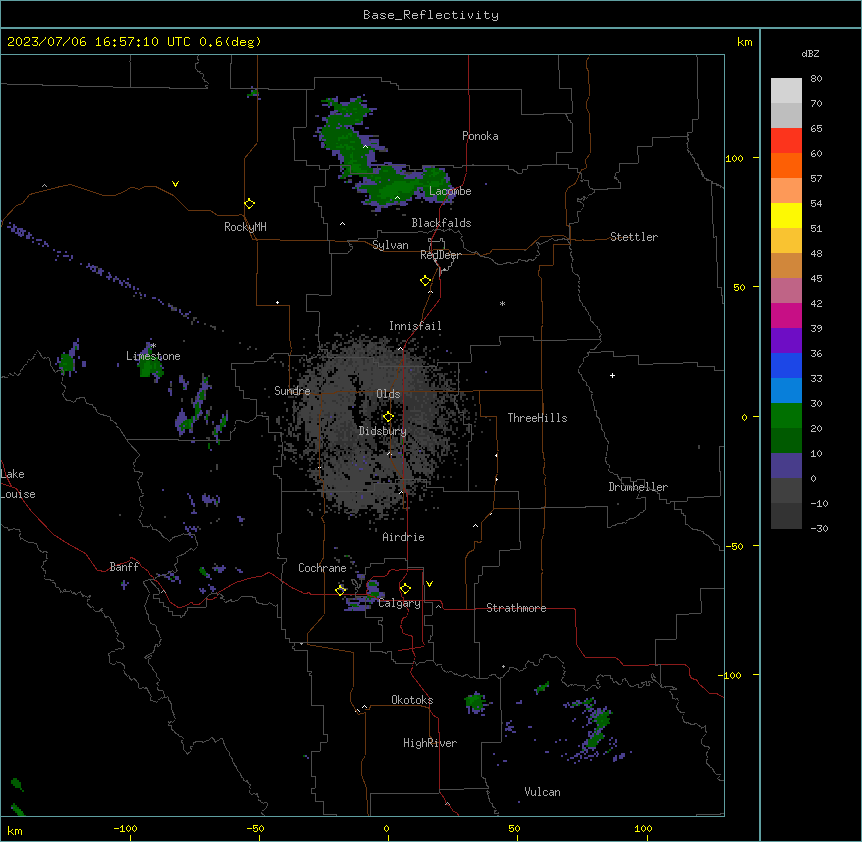Click the yellow radar site marker near Olds

388,417
